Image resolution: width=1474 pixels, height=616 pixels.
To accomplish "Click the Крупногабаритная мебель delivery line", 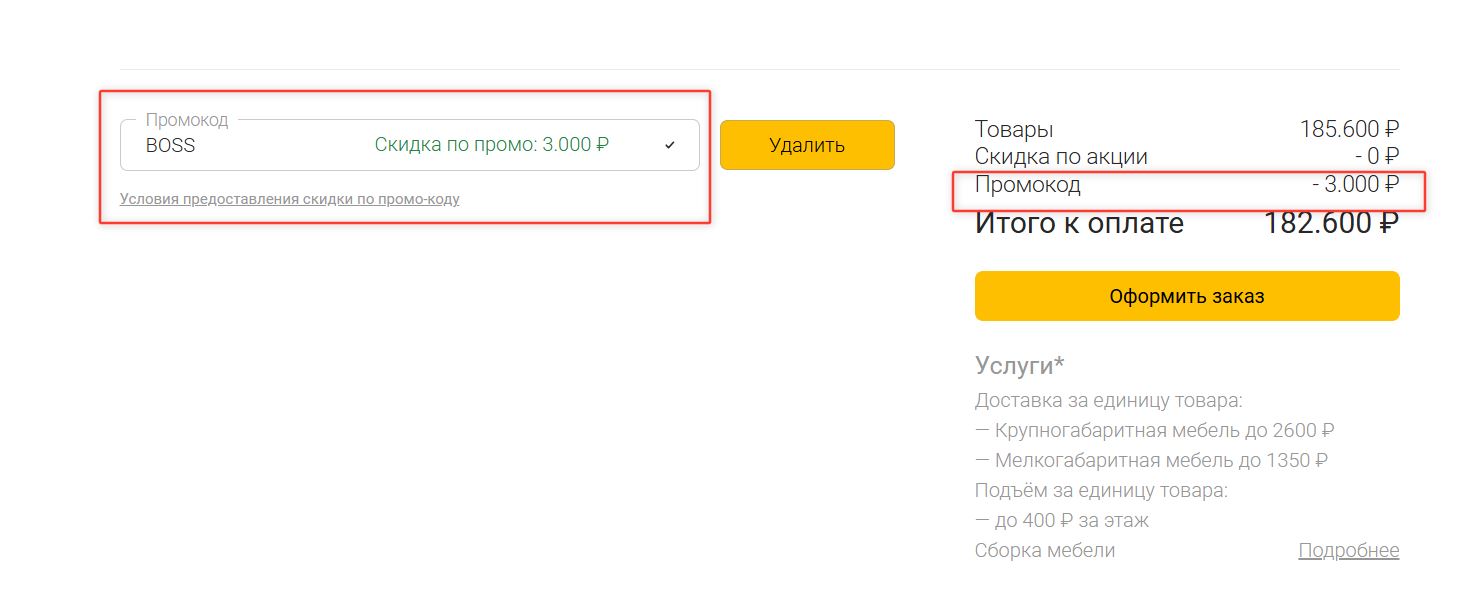I will [x=1154, y=431].
